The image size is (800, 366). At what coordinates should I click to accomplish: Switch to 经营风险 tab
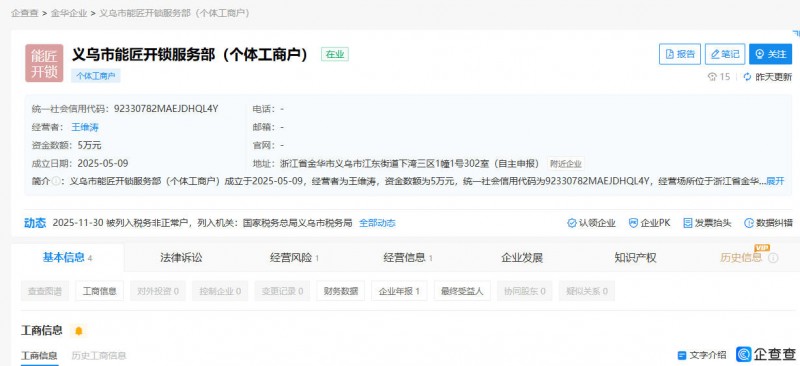pos(294,258)
